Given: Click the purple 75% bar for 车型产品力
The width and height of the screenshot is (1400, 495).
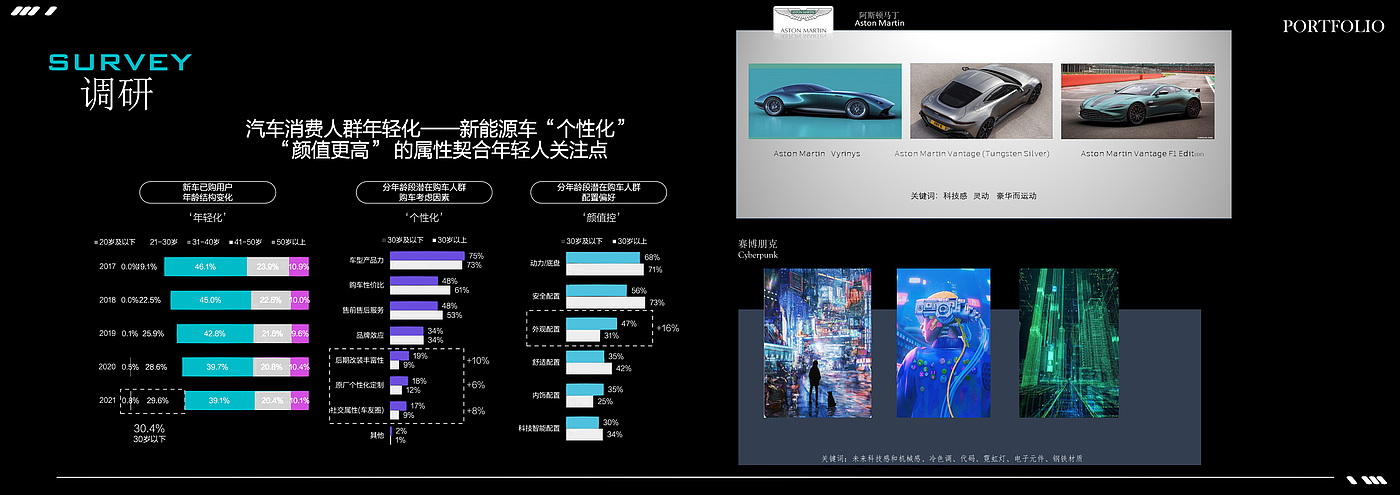Looking at the screenshot, I should pyautogui.click(x=427, y=256).
